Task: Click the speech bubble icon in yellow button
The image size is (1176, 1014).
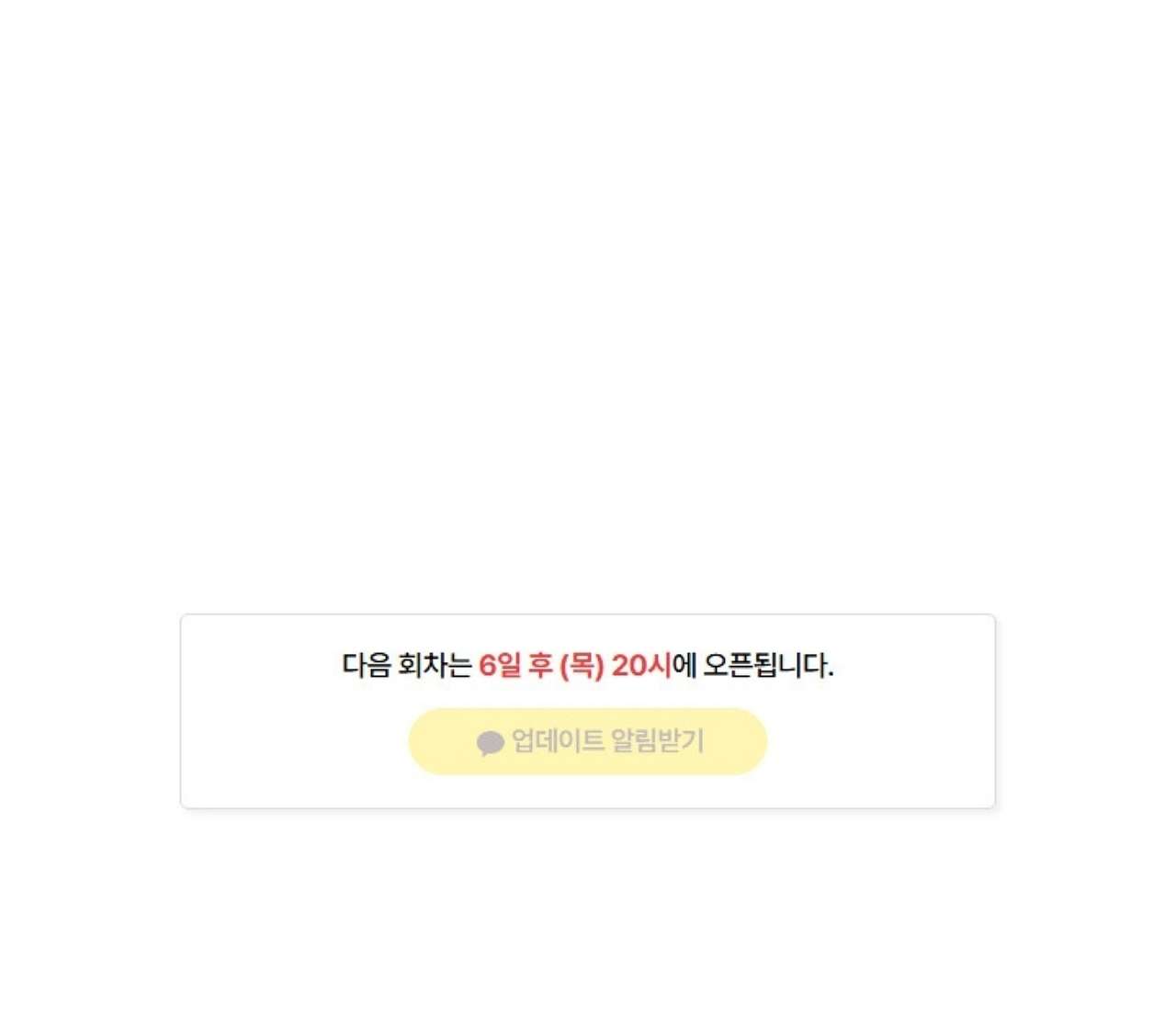Action: 491,743
